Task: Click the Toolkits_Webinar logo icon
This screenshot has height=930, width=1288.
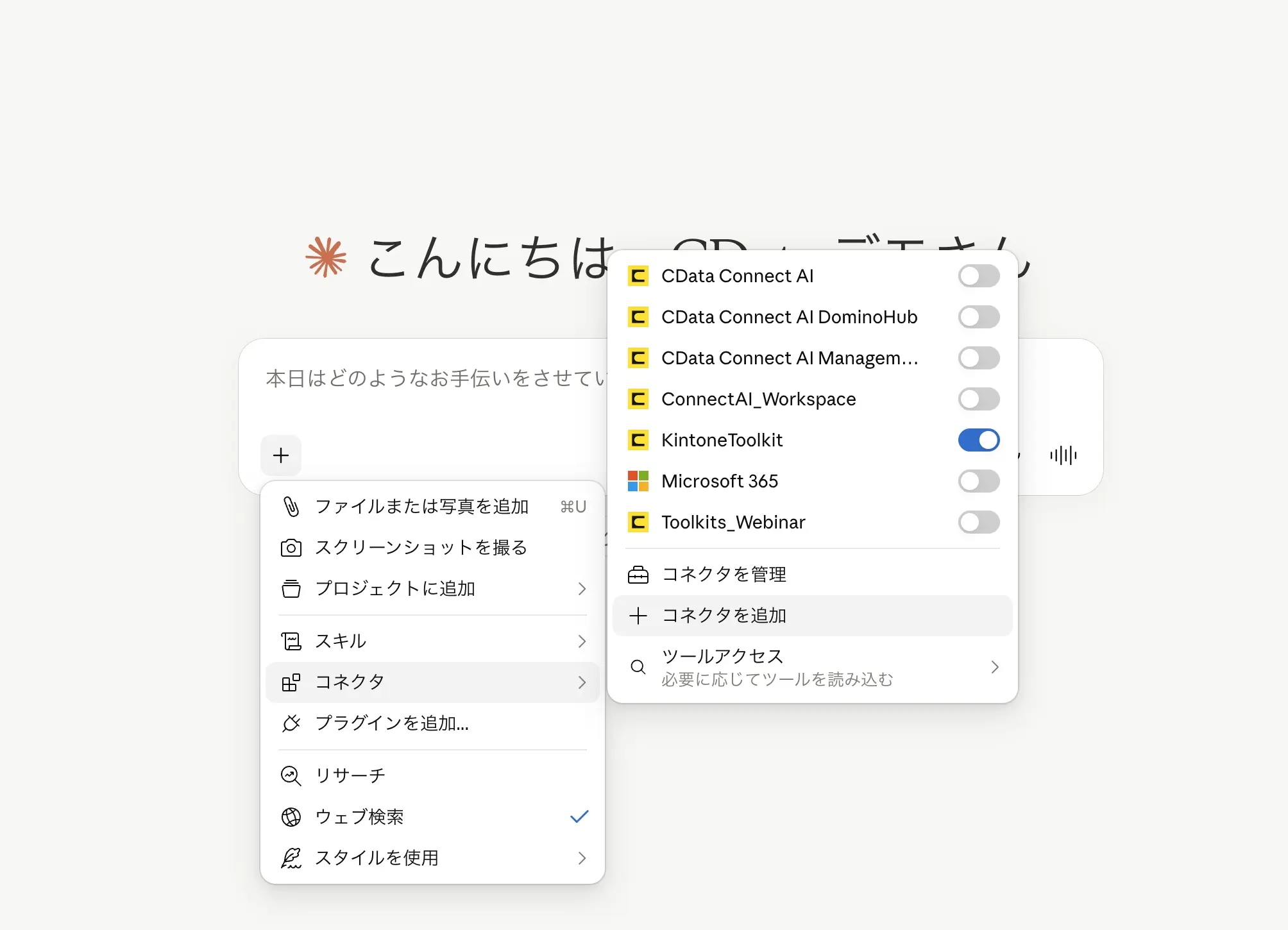Action: (638, 522)
